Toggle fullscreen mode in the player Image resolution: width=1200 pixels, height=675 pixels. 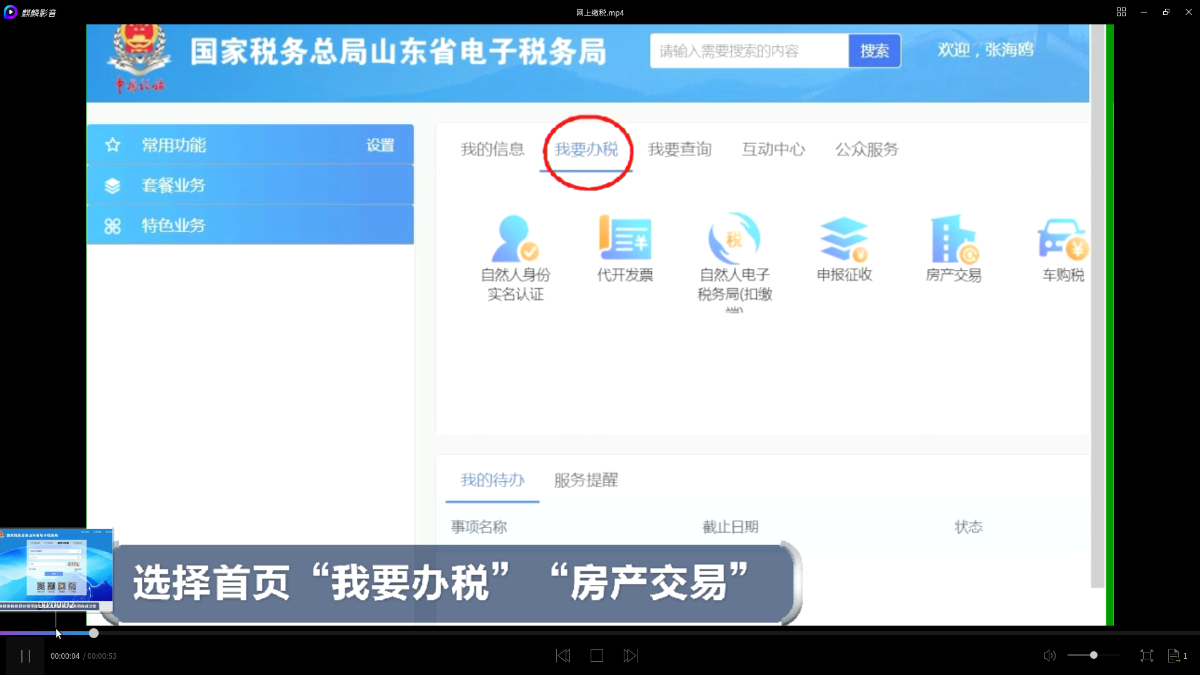click(x=1146, y=656)
